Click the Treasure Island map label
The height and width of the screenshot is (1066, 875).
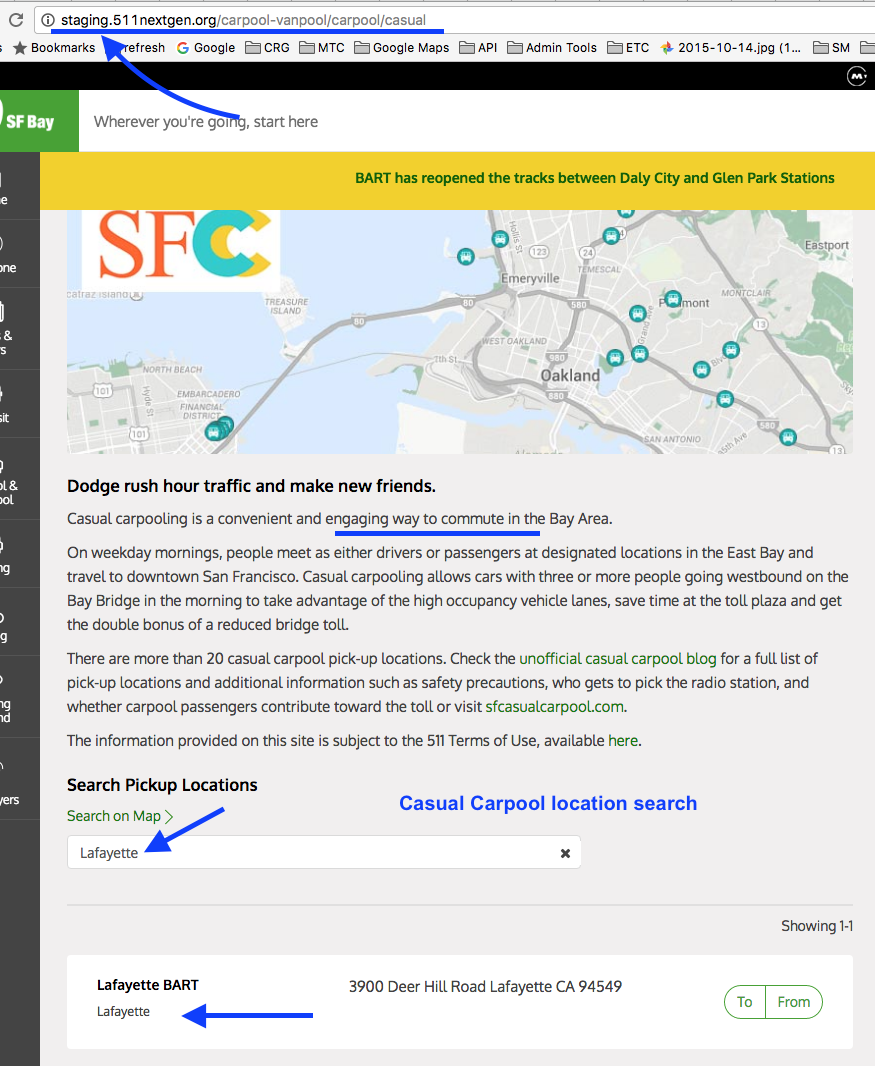286,306
